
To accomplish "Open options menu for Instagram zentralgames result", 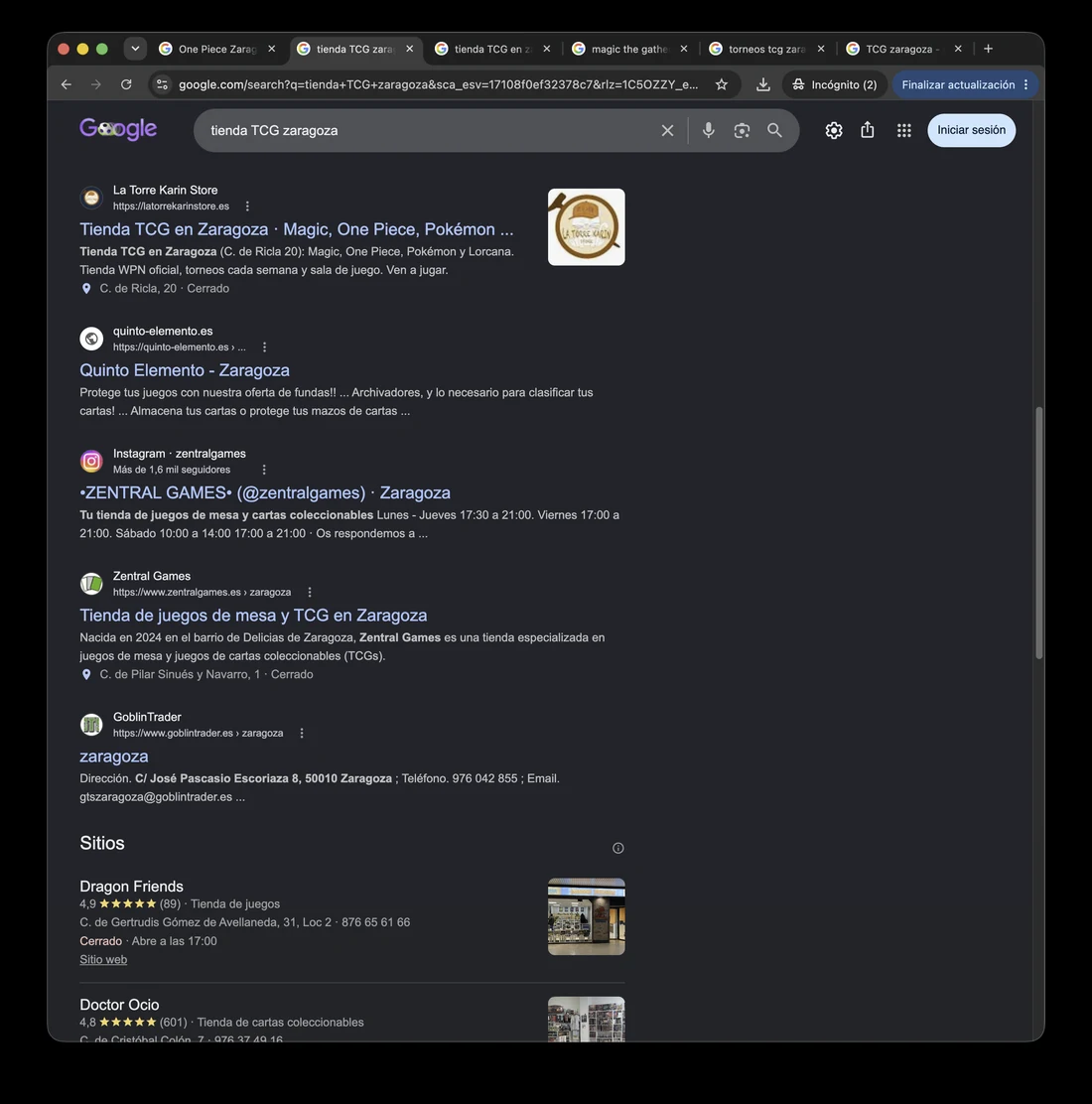I will tap(264, 470).
